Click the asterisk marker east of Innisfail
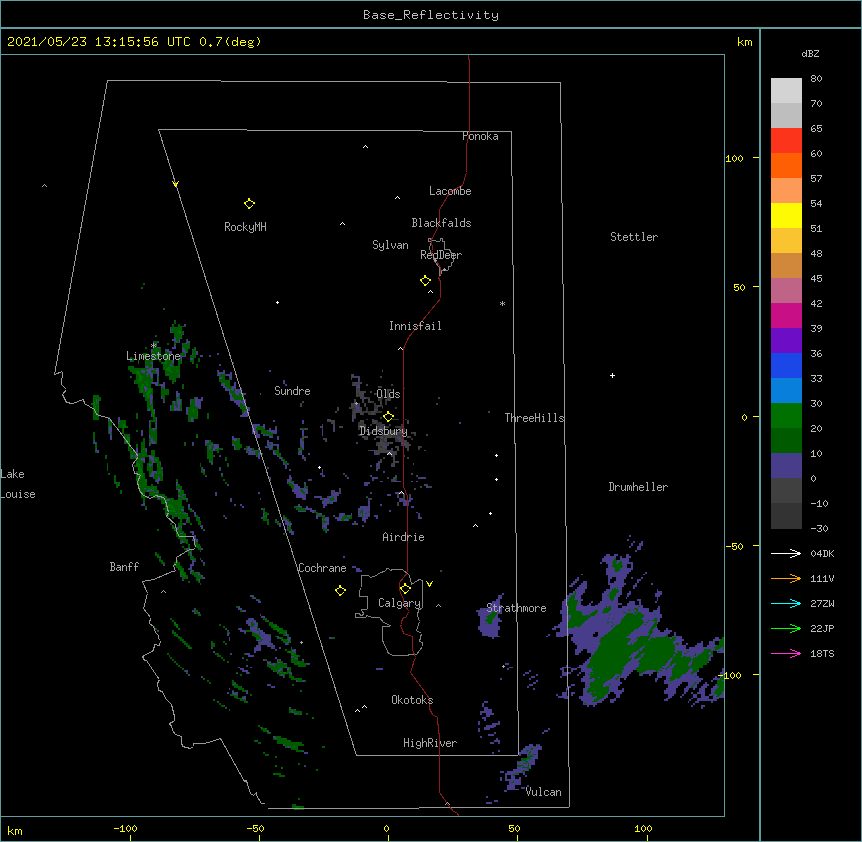The height and width of the screenshot is (842, 862). [502, 303]
